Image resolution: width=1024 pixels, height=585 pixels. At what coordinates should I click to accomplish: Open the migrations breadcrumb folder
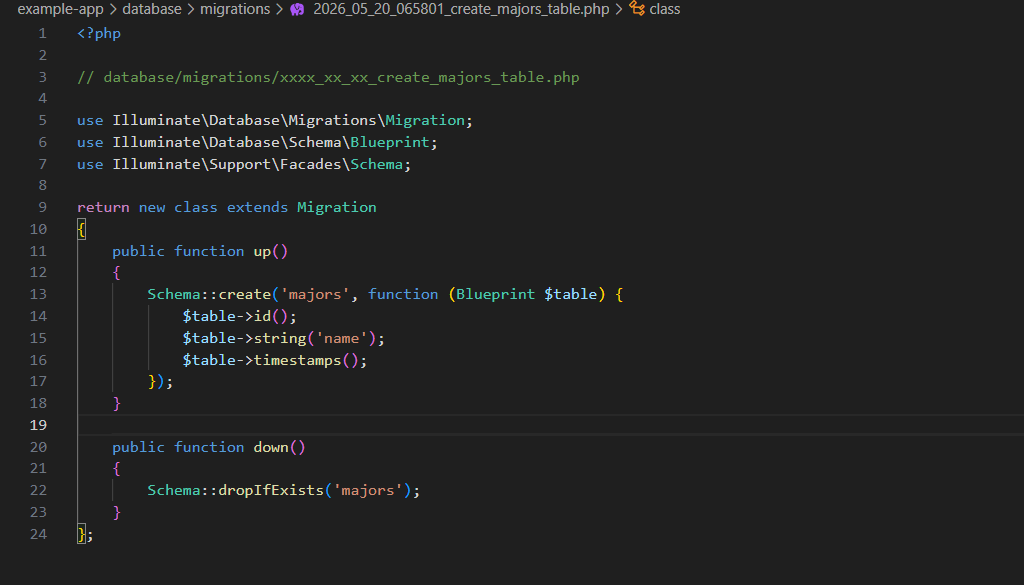point(235,9)
